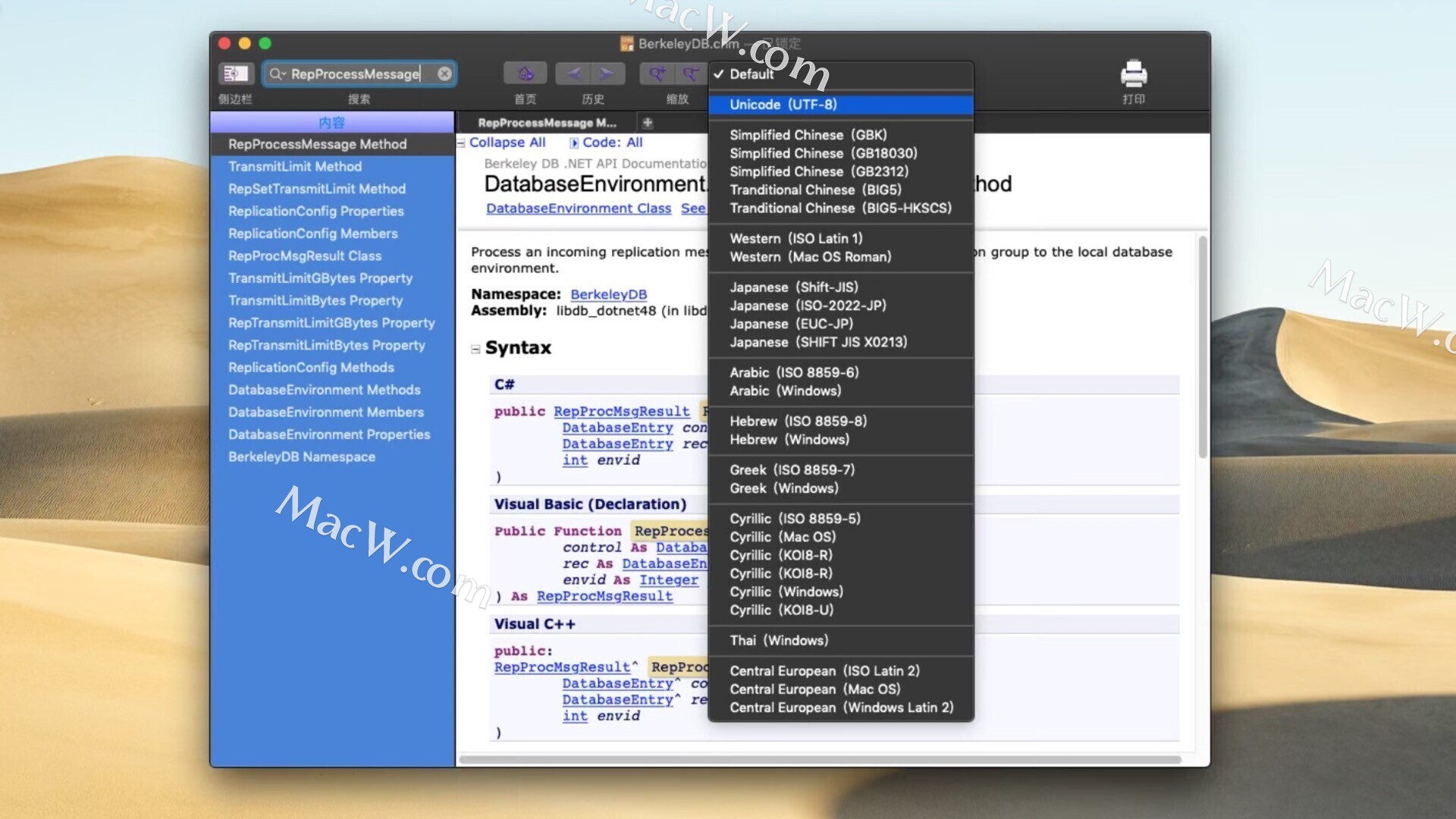1456x819 pixels.
Task: Click the horizontal scrollbar at bottom
Action: [x=820, y=759]
